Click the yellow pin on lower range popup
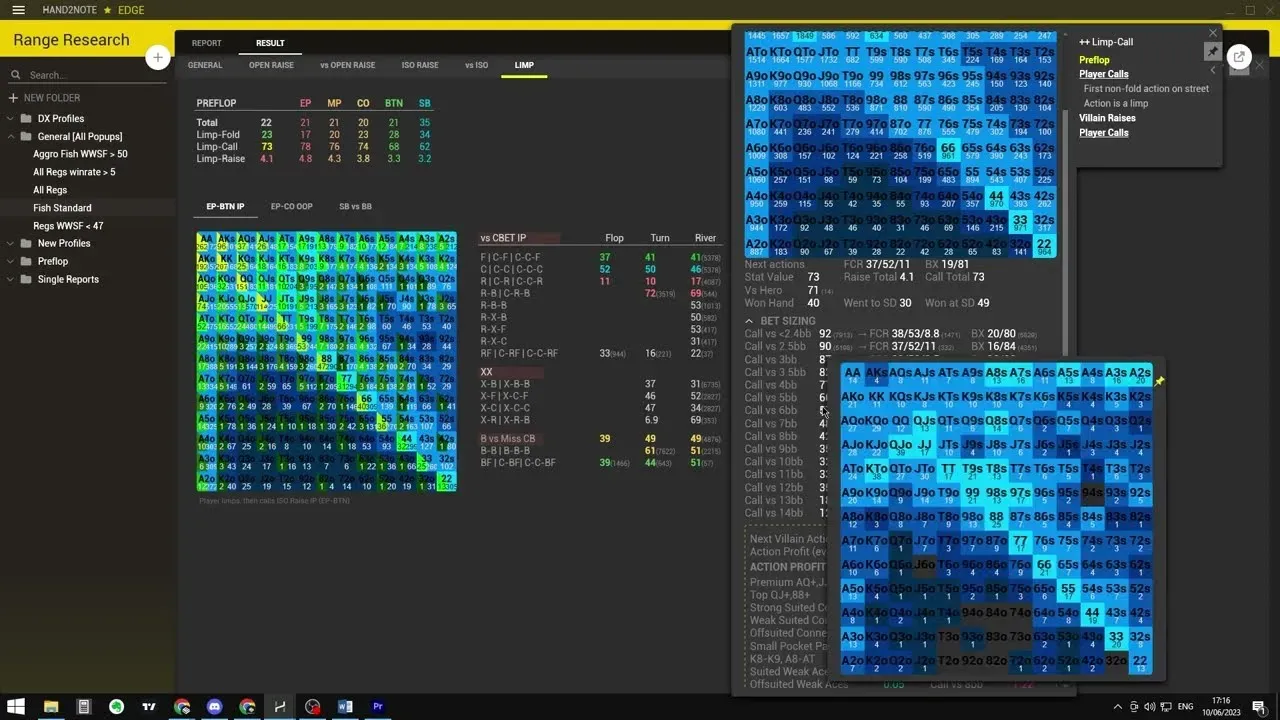 (x=1159, y=382)
